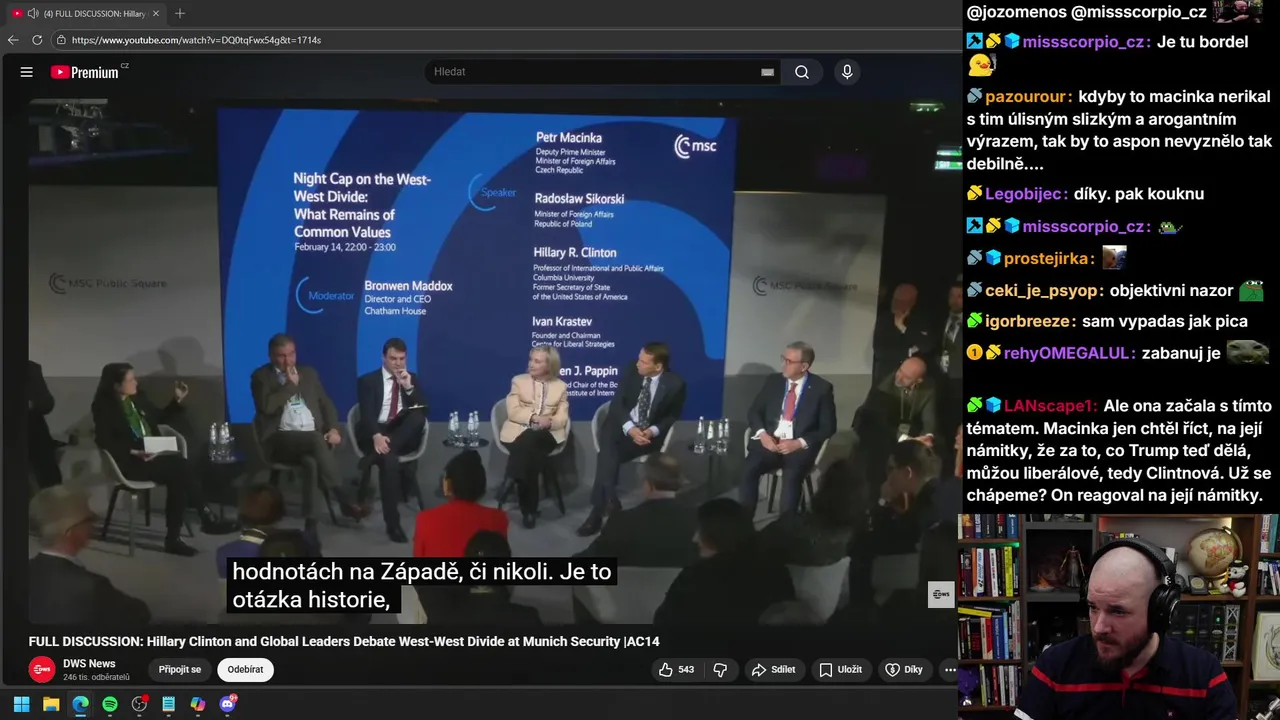The image size is (1280, 720).
Task: Open Notepad from the taskbar
Action: pos(168,704)
